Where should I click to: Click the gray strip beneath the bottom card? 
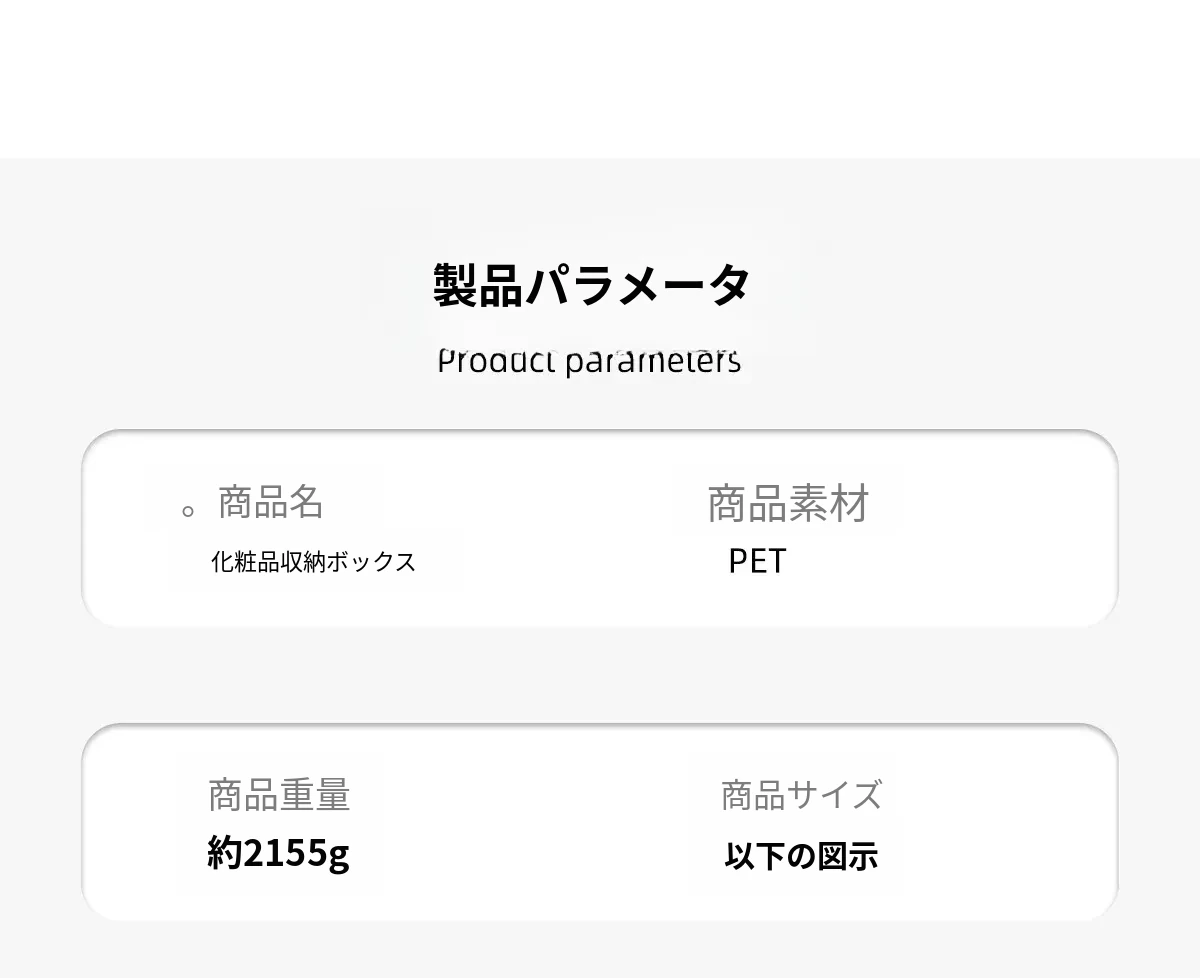600,948
